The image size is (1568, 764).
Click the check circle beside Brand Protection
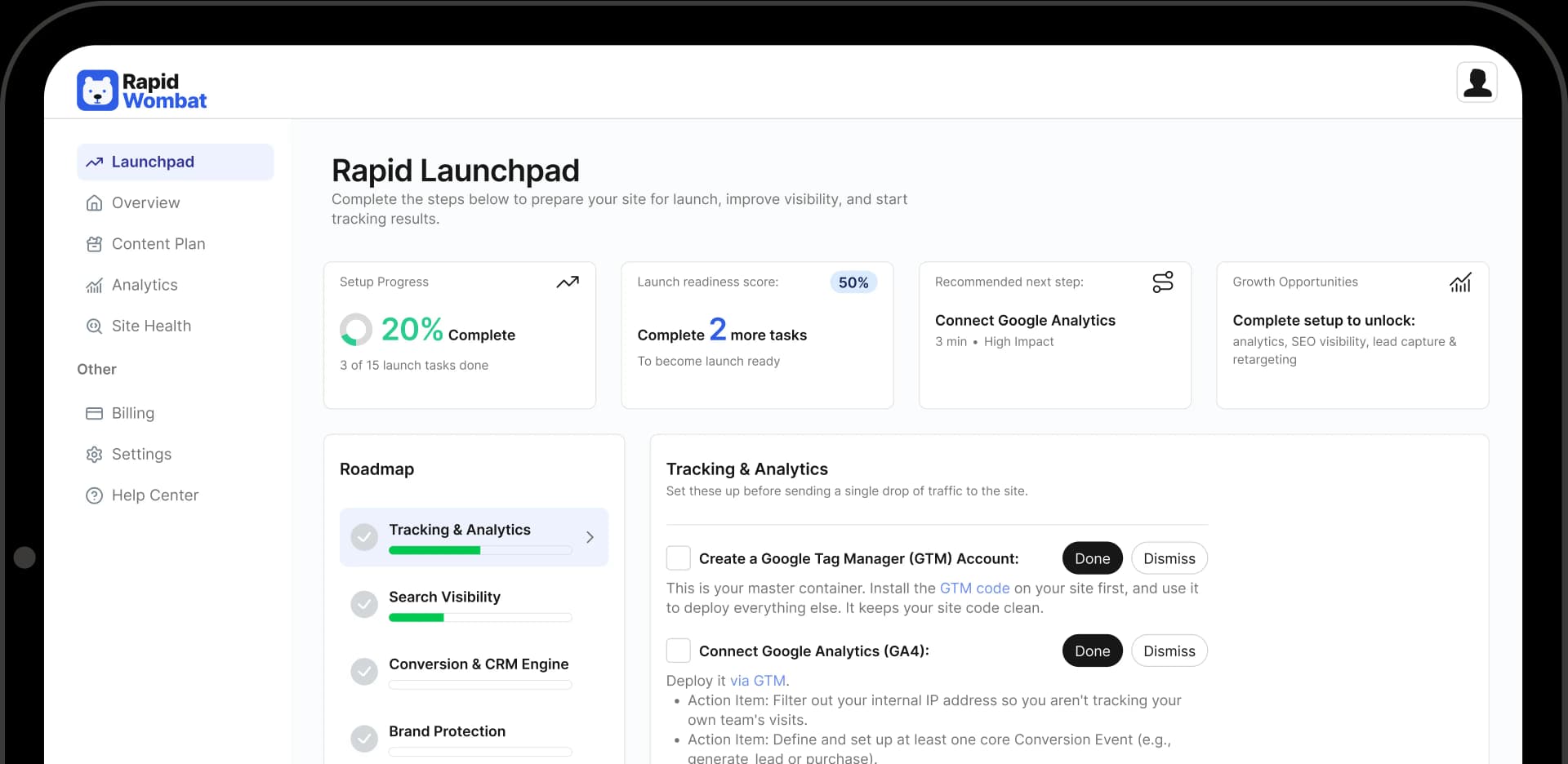tap(364, 739)
